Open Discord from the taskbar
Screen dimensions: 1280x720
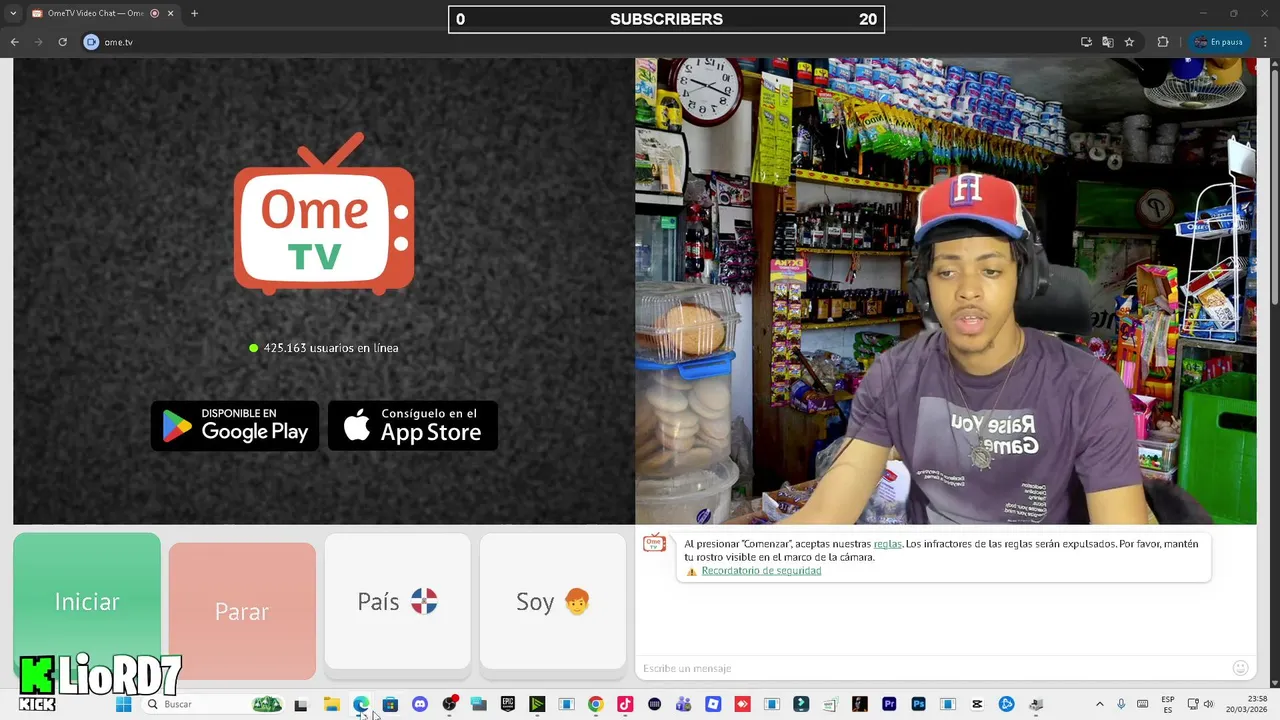419,704
